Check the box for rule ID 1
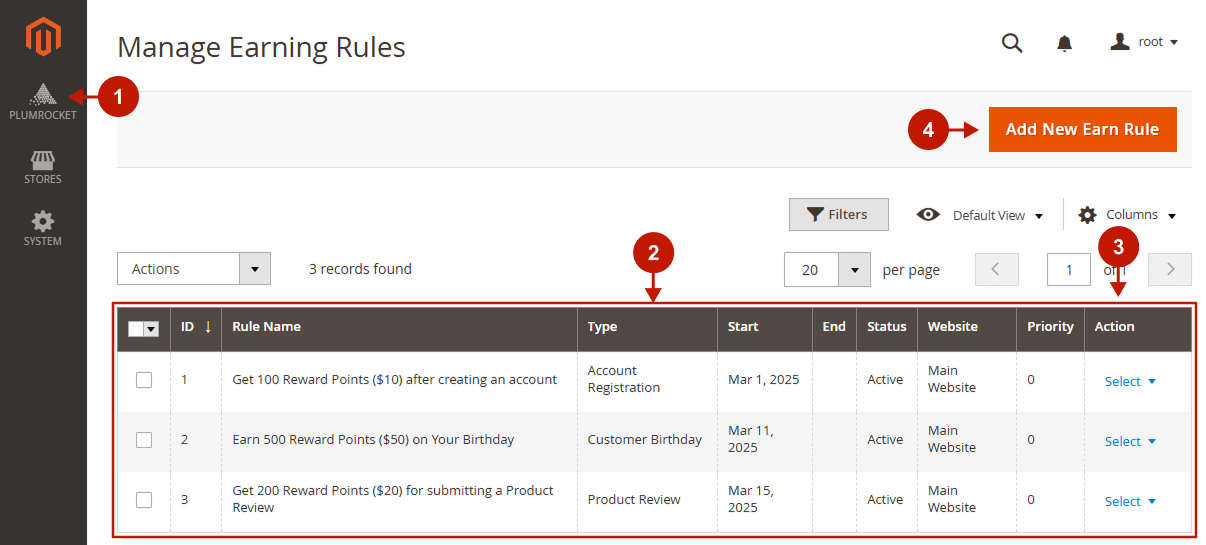Image resolution: width=1206 pixels, height=545 pixels. tap(144, 380)
